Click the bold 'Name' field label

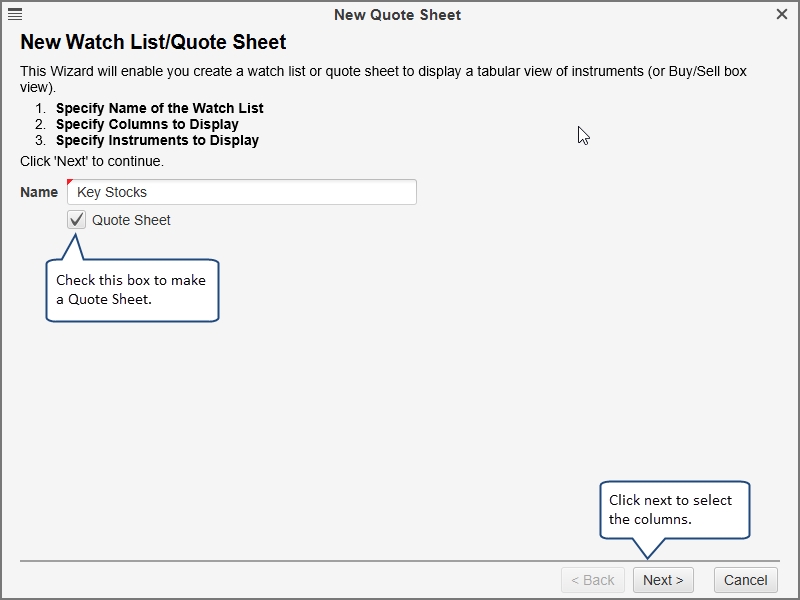click(x=39, y=192)
